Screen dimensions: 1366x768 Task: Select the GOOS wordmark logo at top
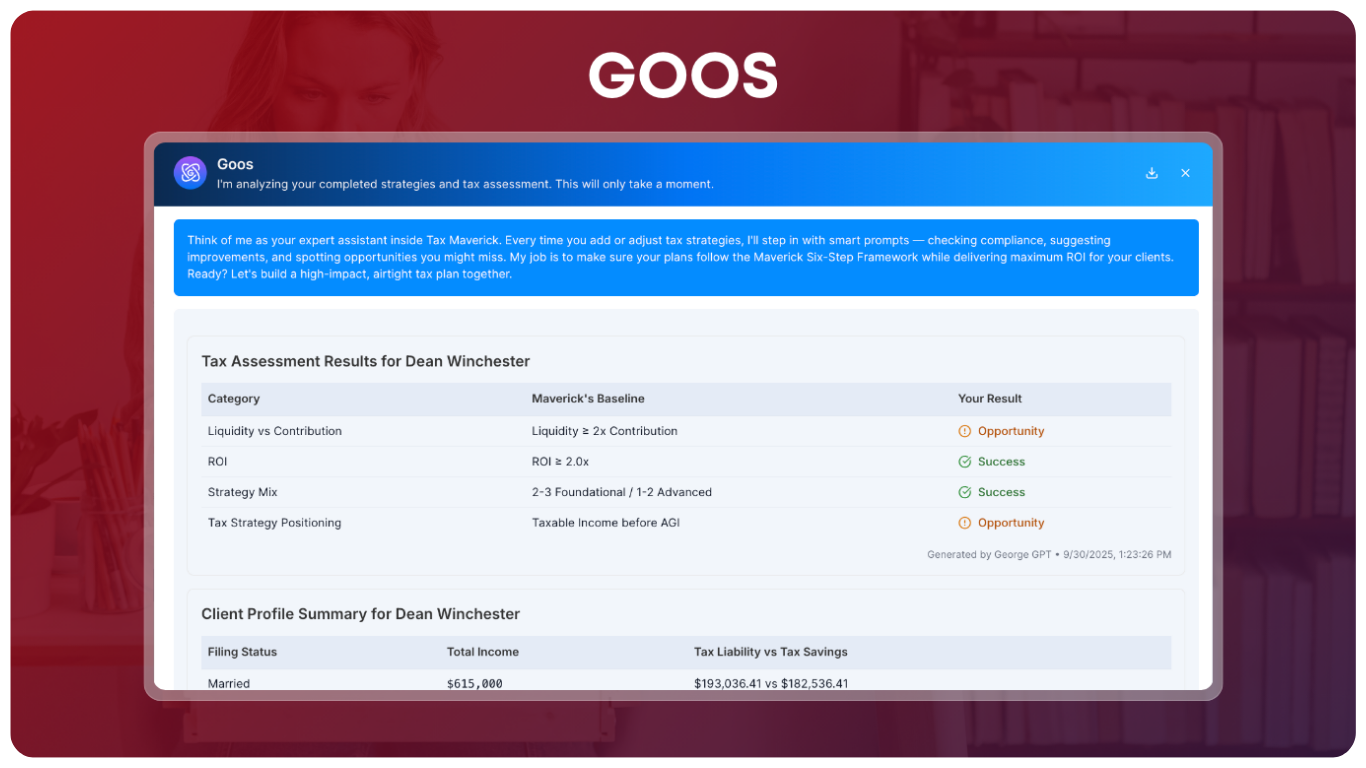tap(683, 74)
